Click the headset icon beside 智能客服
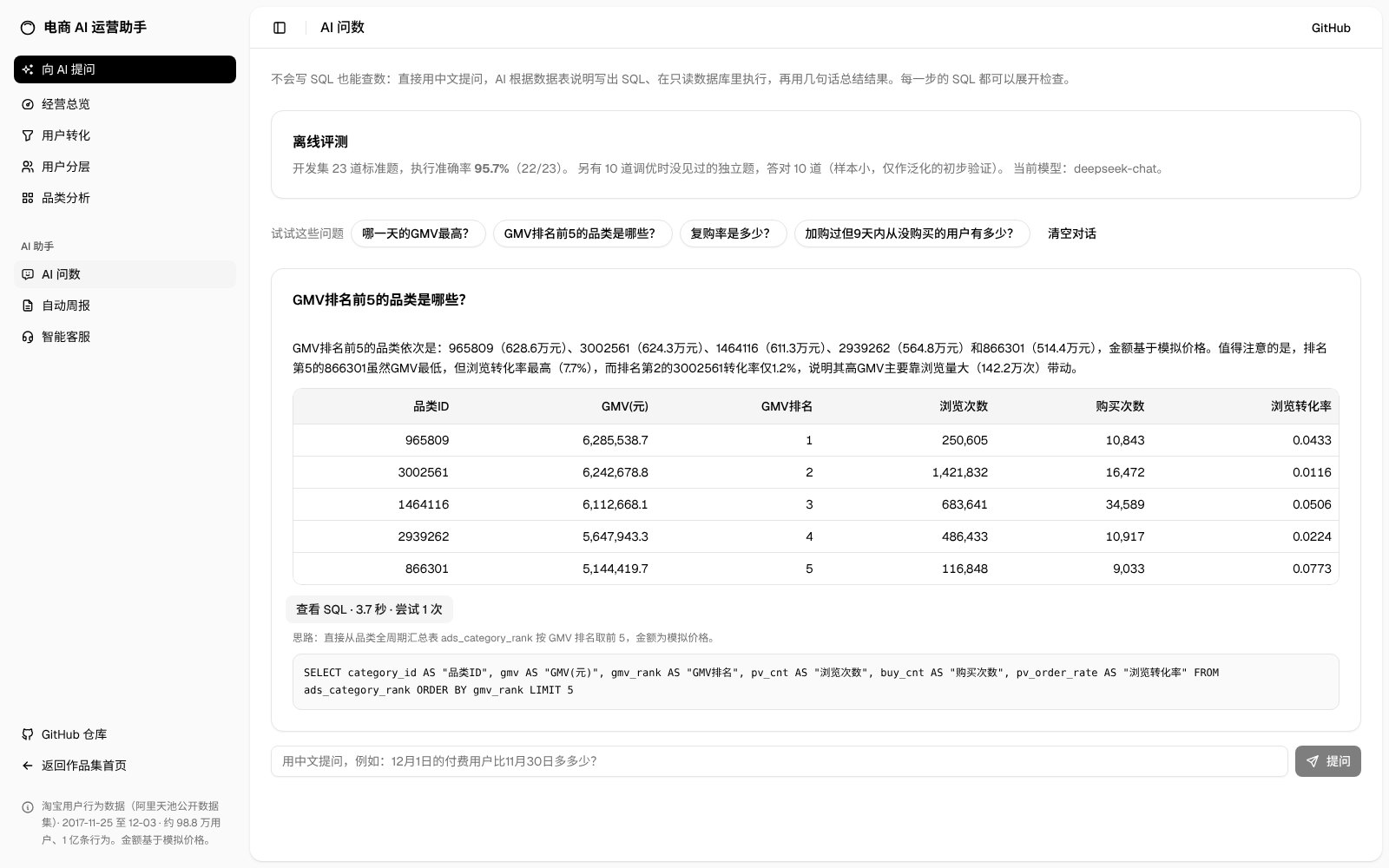Screen dimensions: 1389x868 (28, 337)
